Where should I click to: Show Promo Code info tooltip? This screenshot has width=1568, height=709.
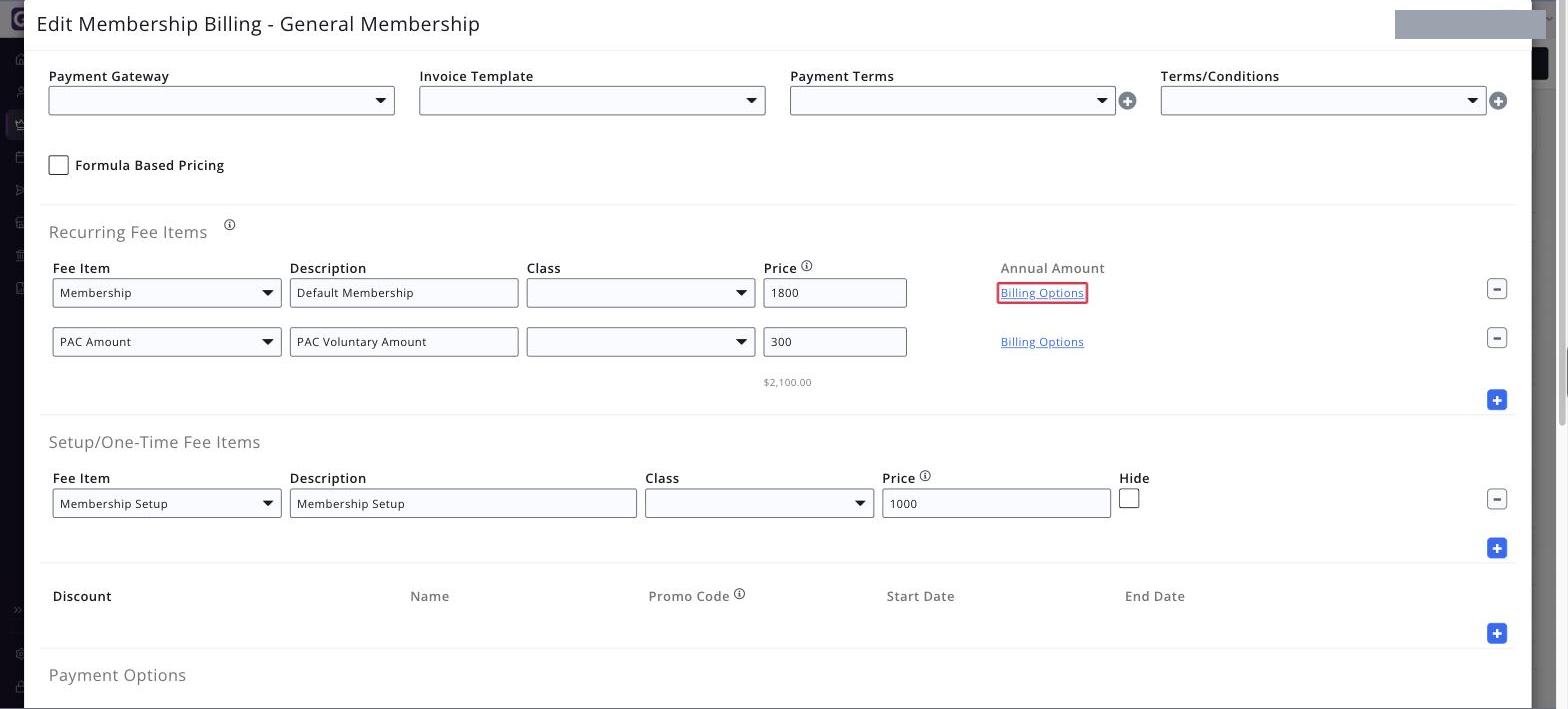coord(740,594)
